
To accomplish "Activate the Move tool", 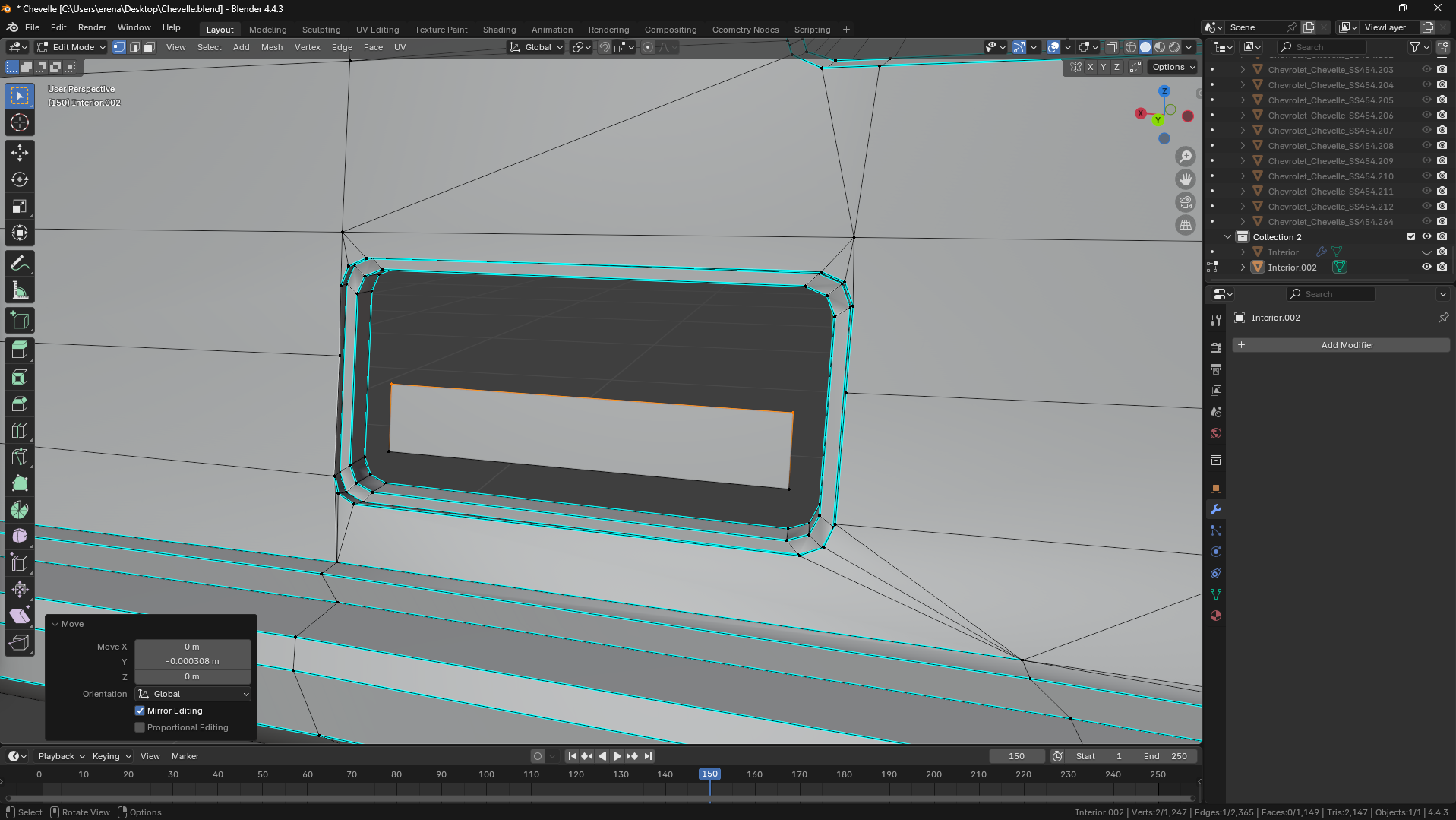I will click(x=20, y=153).
